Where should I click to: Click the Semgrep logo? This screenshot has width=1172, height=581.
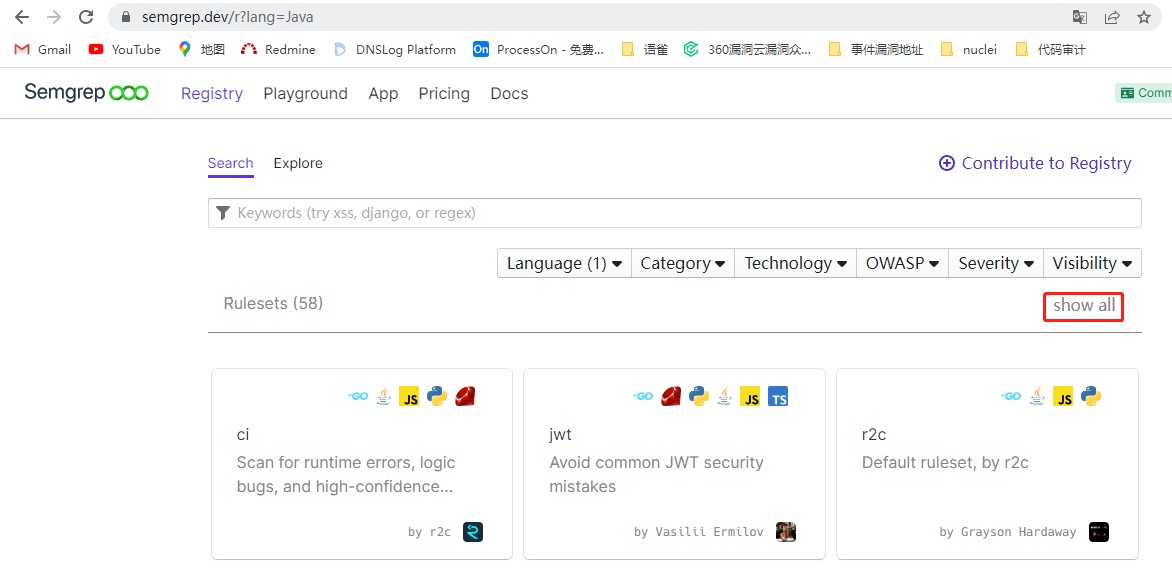[86, 93]
